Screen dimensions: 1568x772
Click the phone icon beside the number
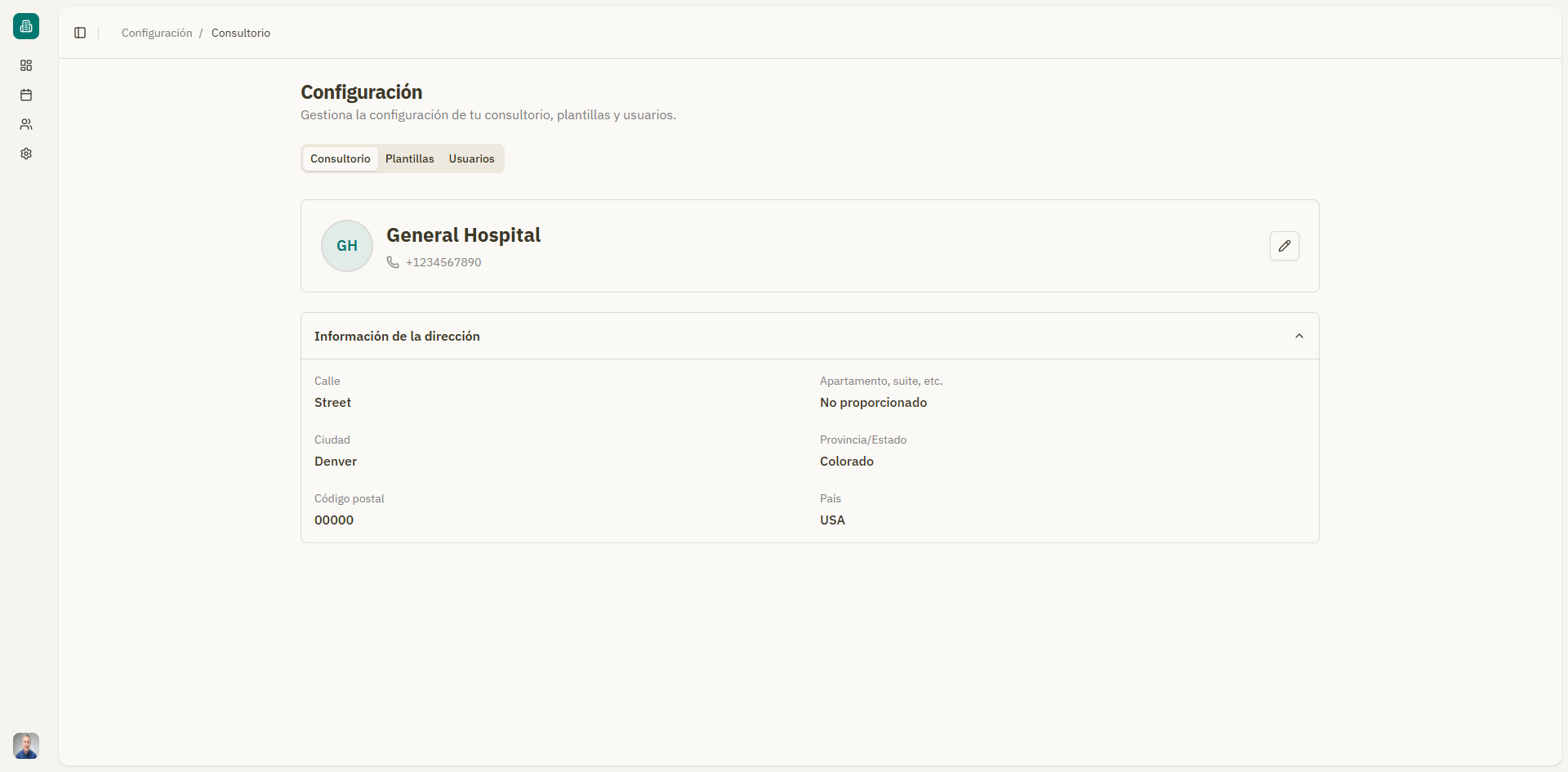(x=393, y=262)
